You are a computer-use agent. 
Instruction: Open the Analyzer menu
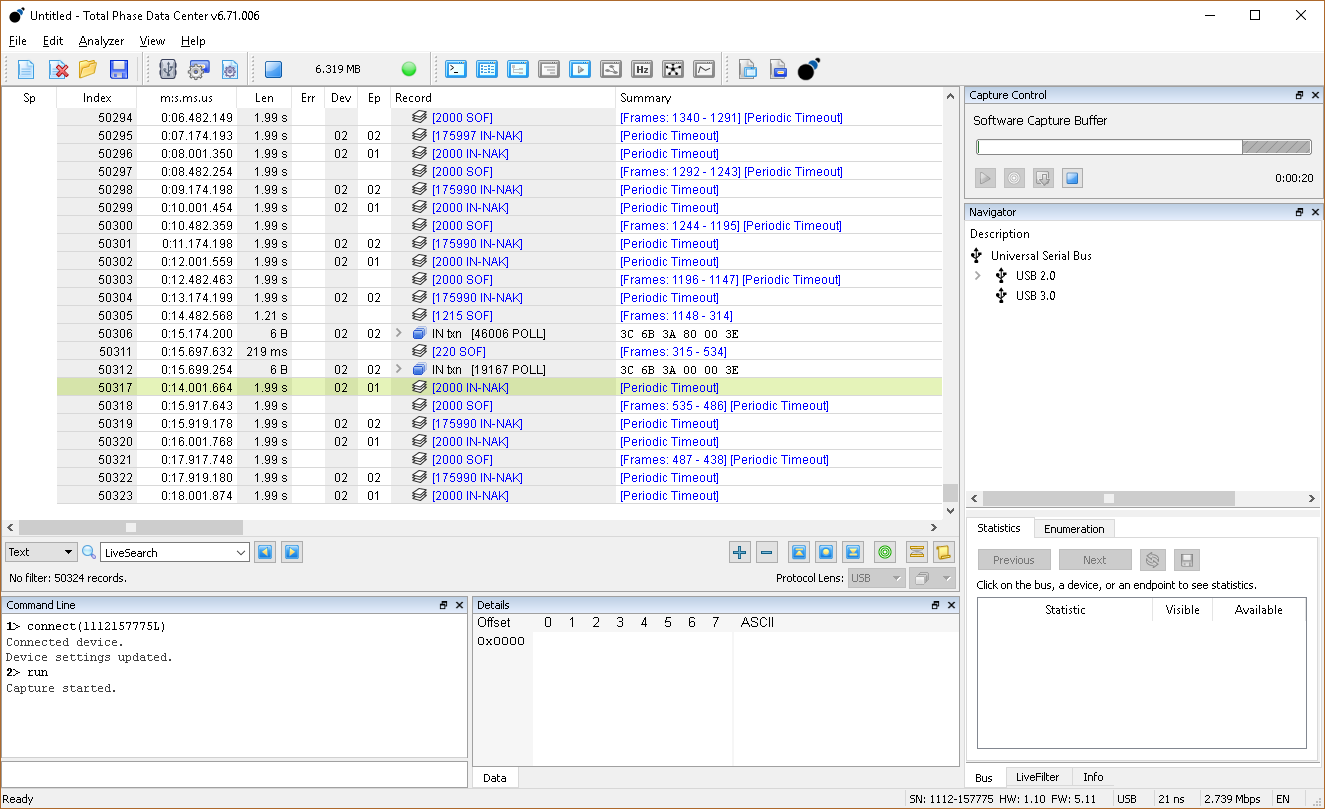point(101,41)
